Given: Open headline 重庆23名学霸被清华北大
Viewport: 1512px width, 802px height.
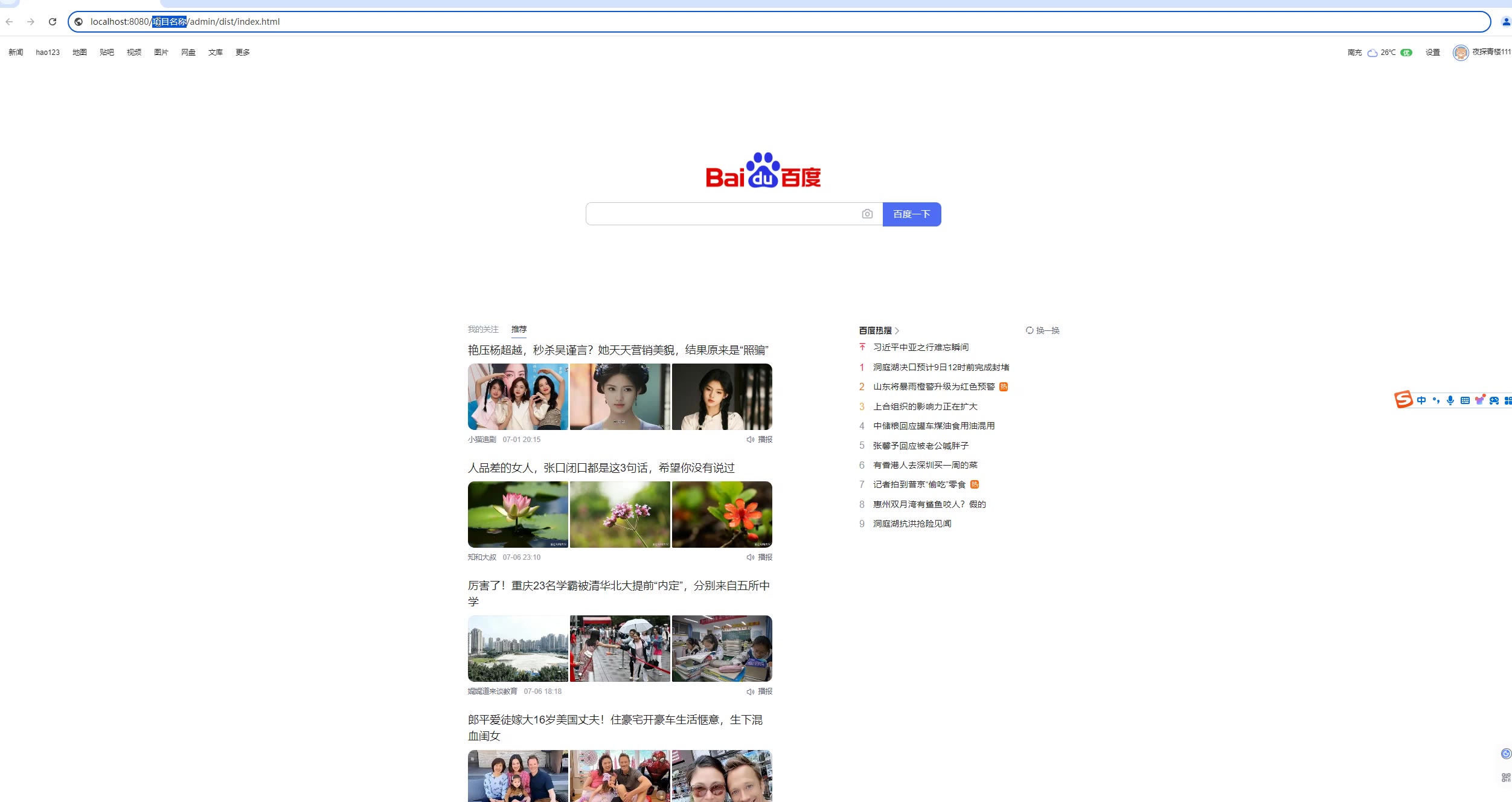Looking at the screenshot, I should click(x=619, y=594).
